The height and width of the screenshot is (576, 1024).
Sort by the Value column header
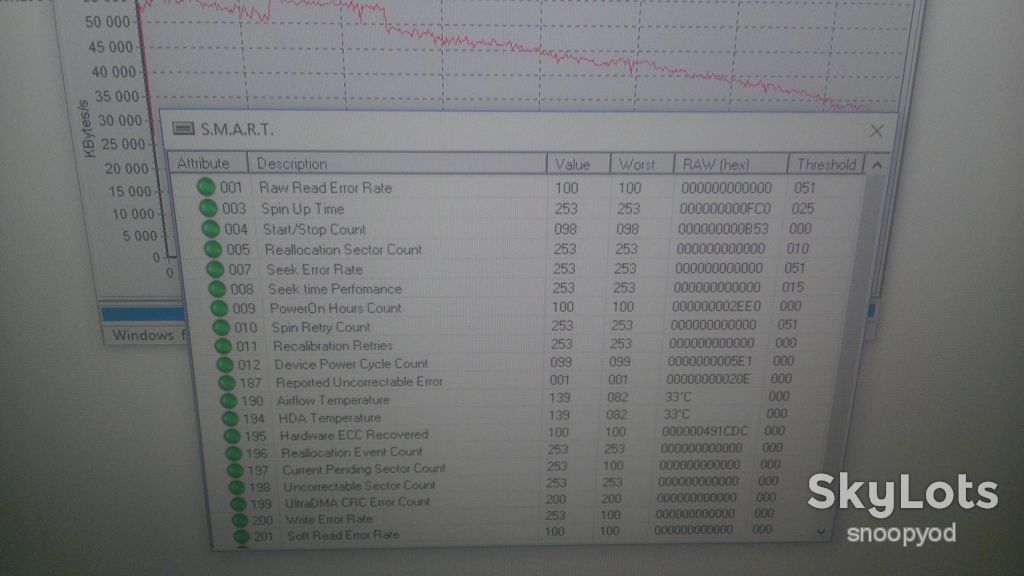(x=579, y=164)
